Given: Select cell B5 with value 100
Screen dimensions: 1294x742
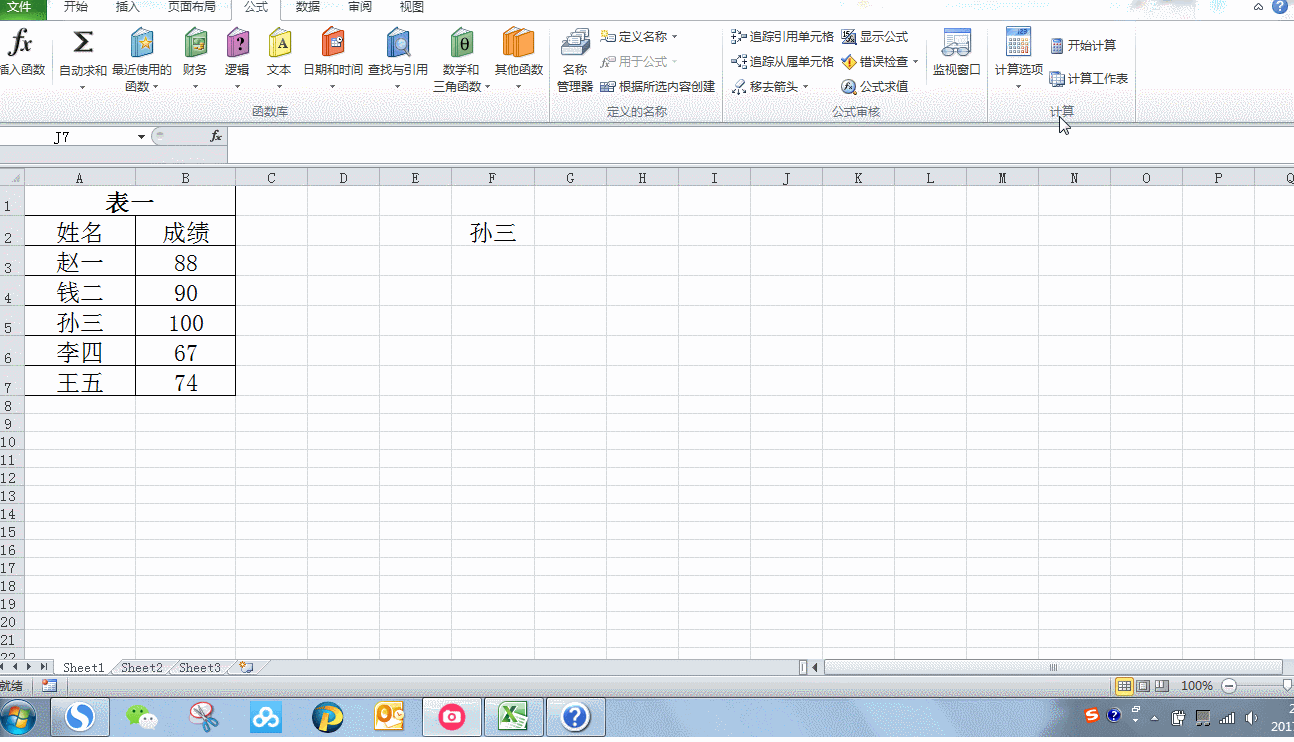Looking at the screenshot, I should point(186,322).
